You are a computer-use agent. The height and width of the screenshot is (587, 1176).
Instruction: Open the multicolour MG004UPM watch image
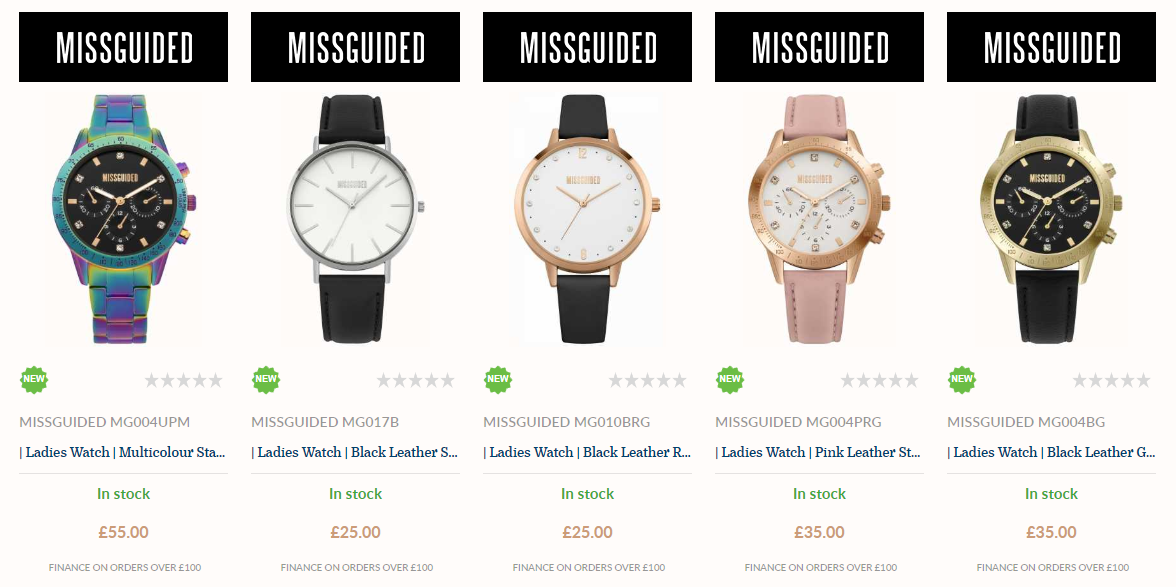[x=123, y=219]
